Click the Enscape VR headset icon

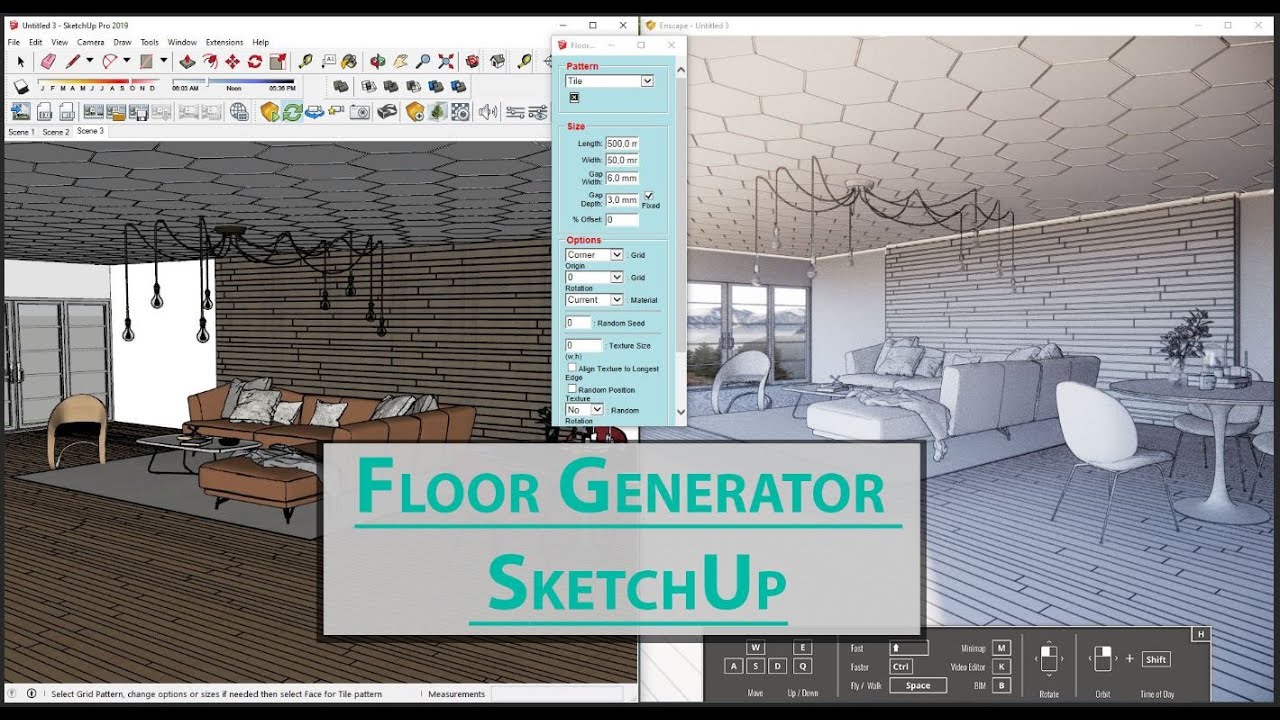pos(387,112)
